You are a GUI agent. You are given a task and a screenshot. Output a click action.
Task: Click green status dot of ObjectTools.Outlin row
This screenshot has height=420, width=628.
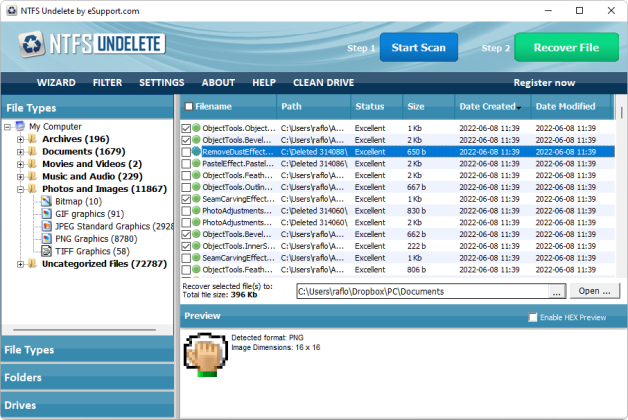[x=196, y=187]
